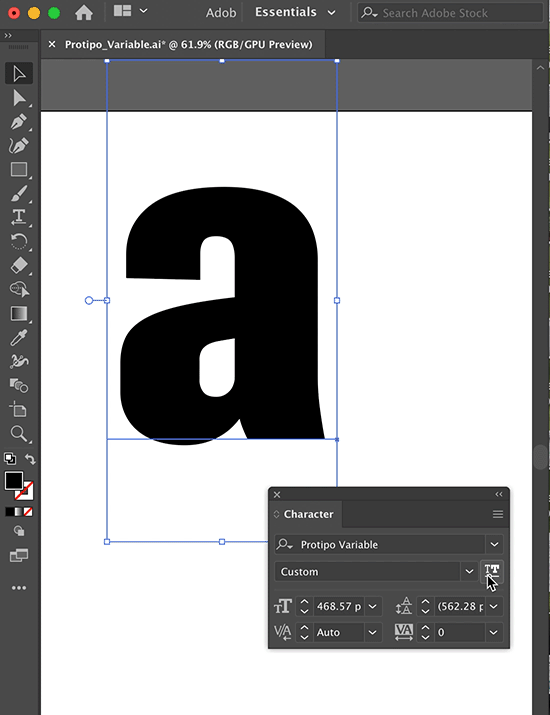Select the Eyedropper tool
This screenshot has height=715, width=550.
pos(19,337)
